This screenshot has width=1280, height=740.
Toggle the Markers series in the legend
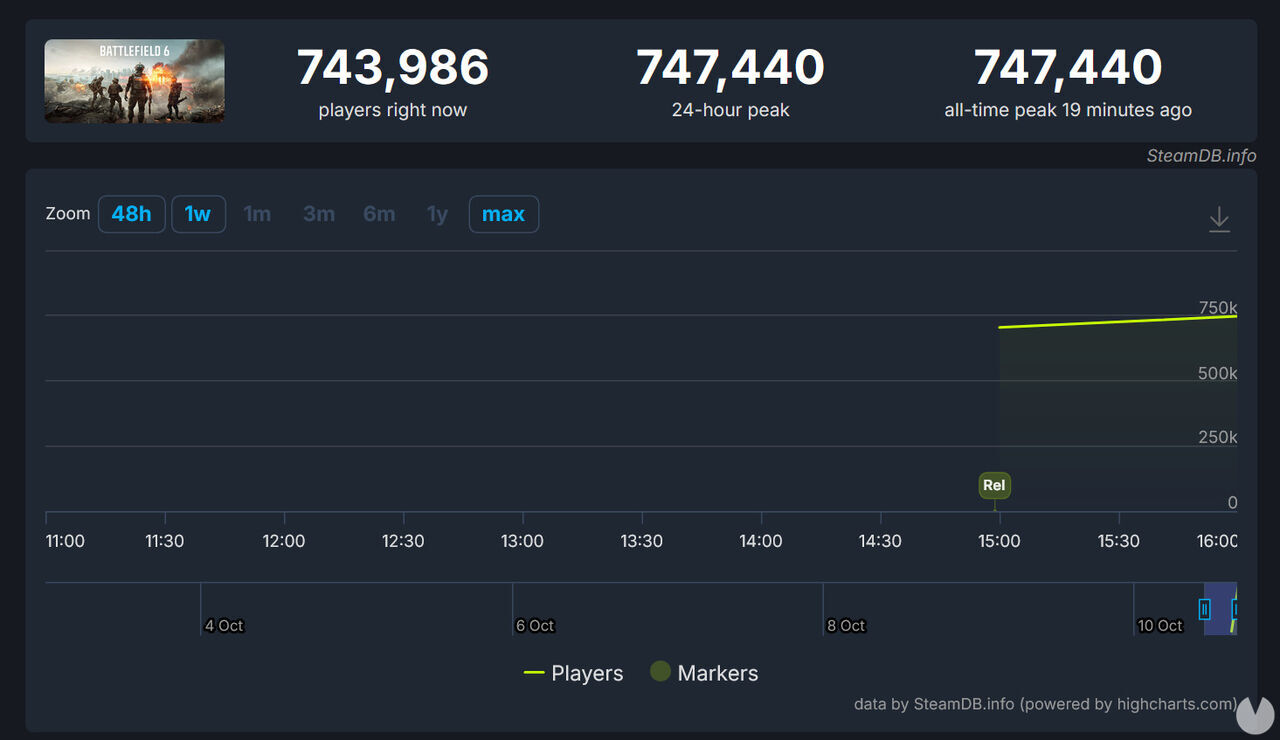pyautogui.click(x=704, y=673)
